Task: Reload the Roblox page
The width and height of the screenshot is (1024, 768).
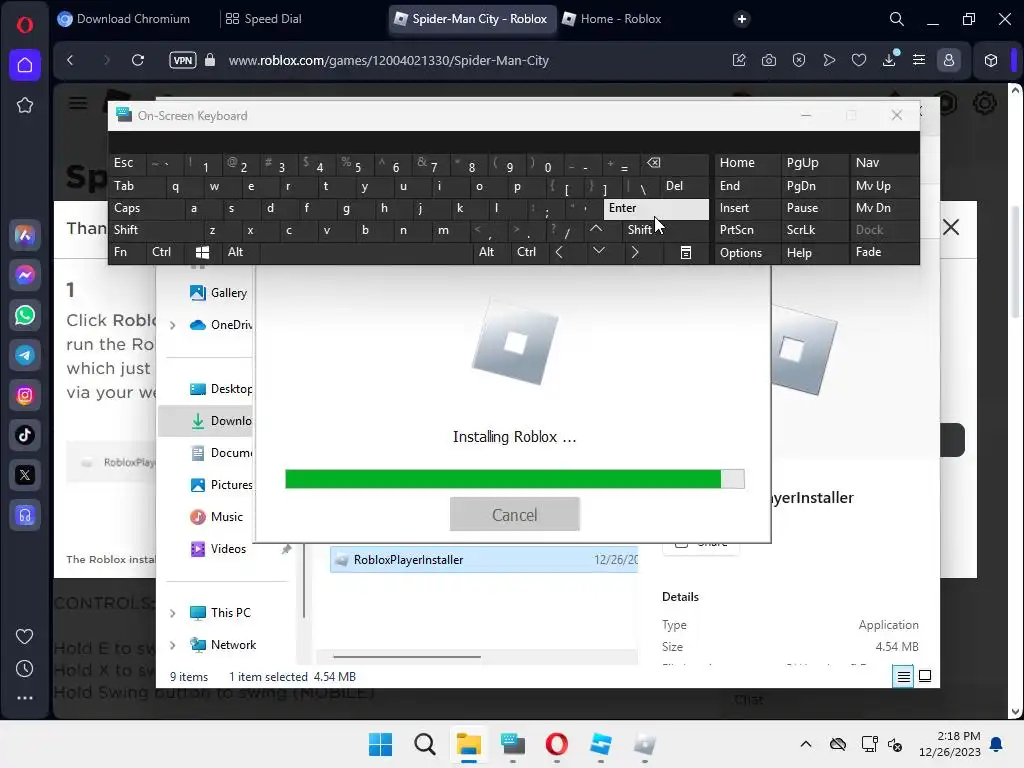Action: click(x=138, y=60)
